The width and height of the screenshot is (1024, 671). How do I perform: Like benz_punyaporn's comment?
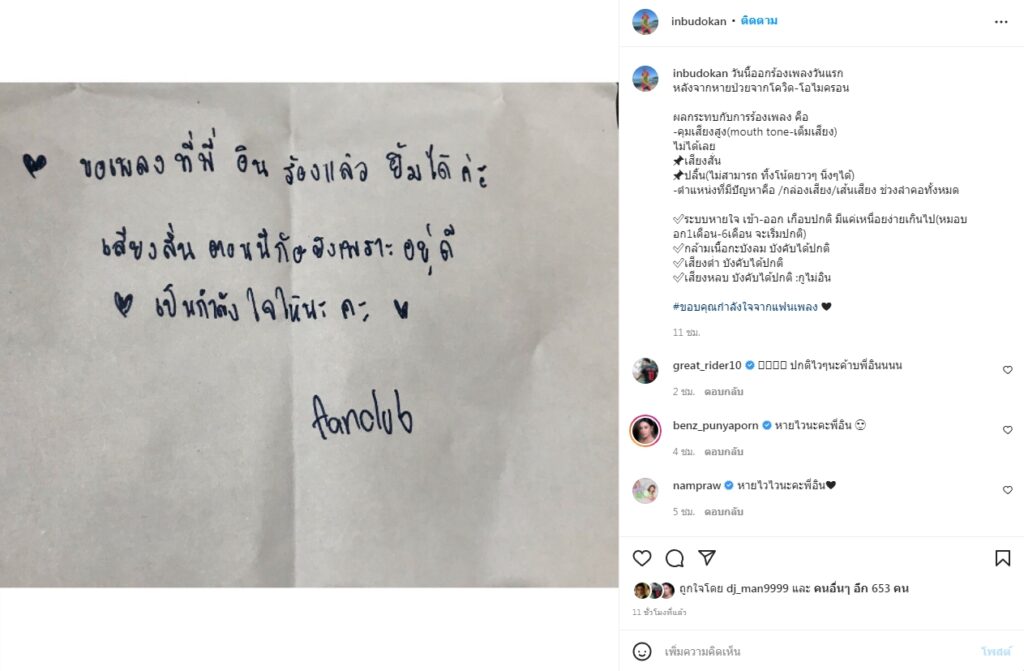[1008, 430]
